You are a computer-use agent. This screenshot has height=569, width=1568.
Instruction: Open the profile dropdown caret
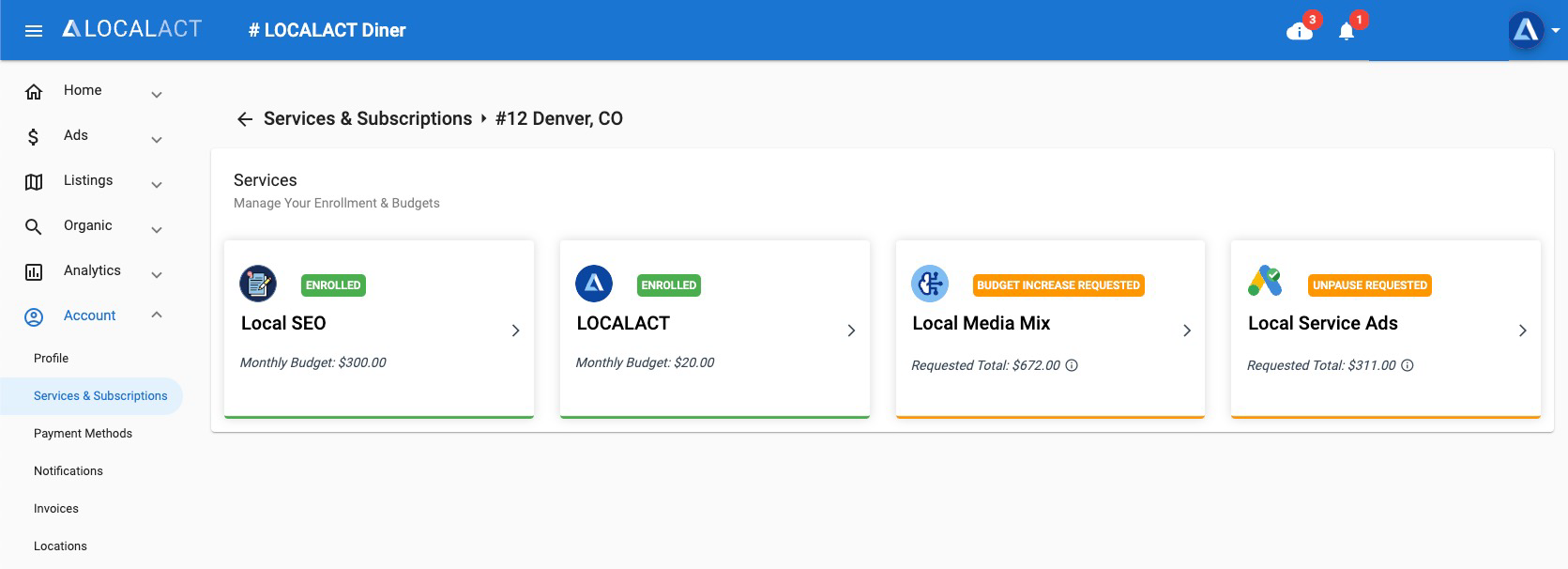[x=1556, y=31]
